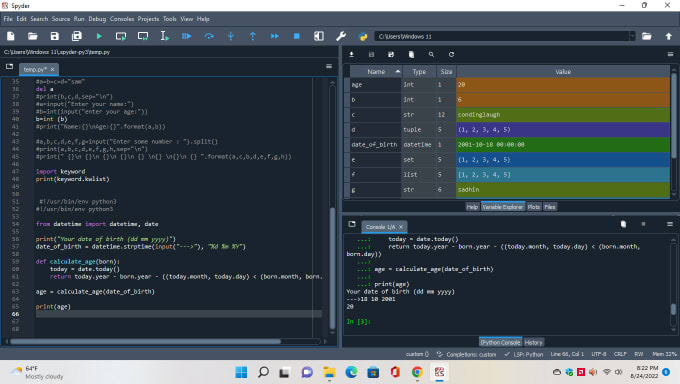Switch to the History tab
Image resolution: width=680 pixels, height=384 pixels.
click(x=533, y=342)
